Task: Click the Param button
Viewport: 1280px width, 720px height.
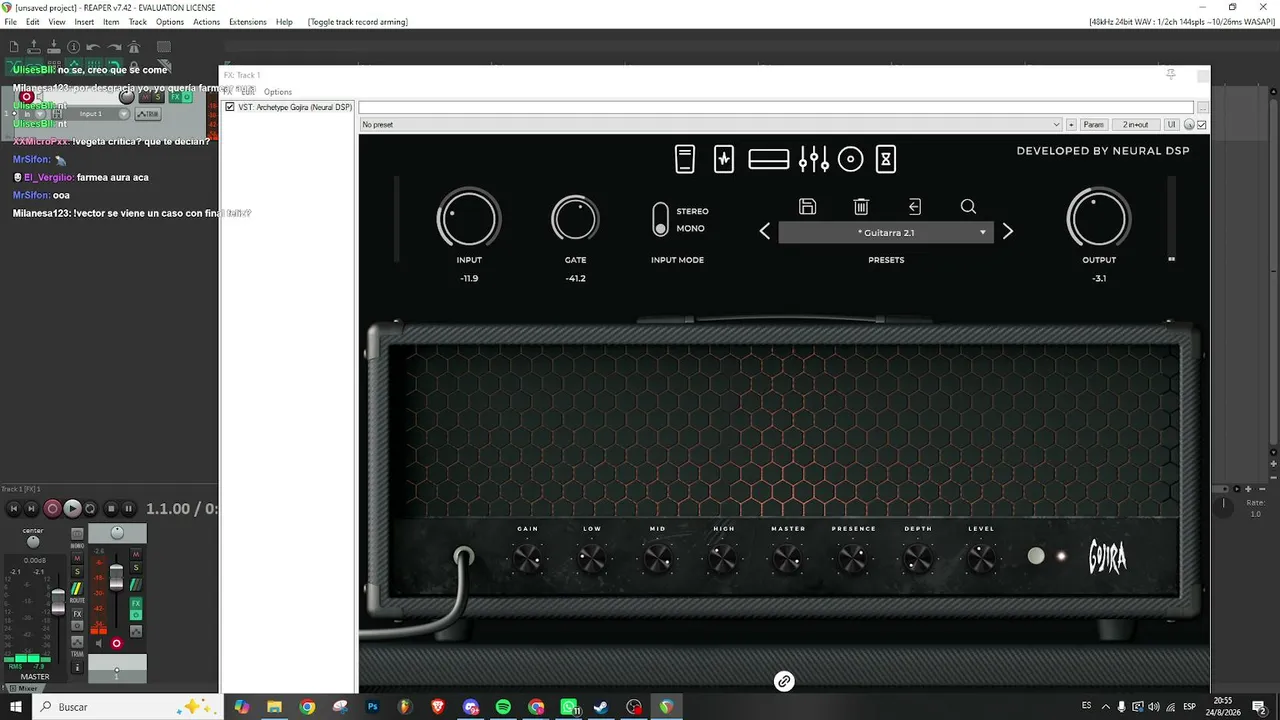Action: coord(1093,125)
